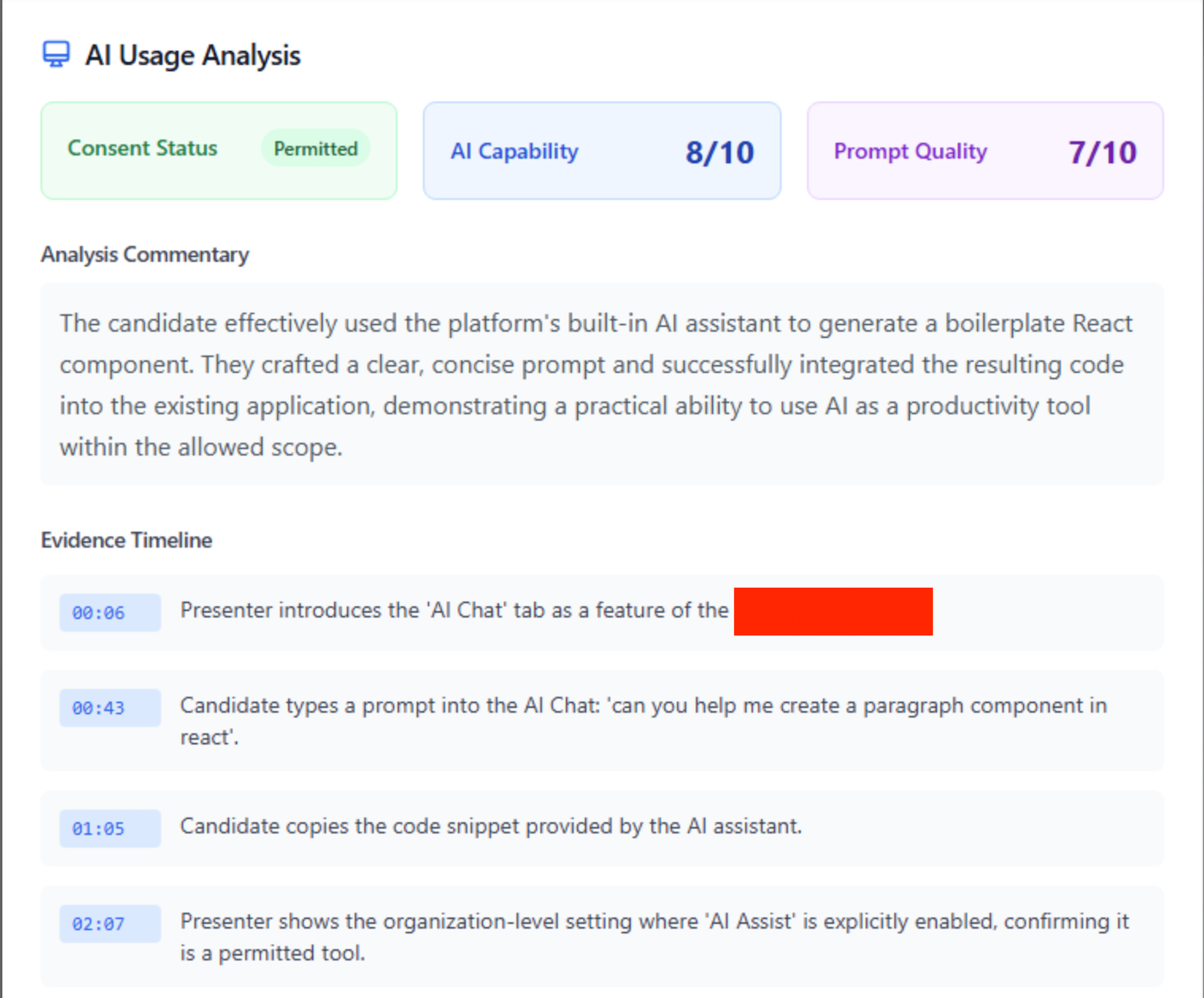Click the AI Usage Analysis heading
This screenshot has width=1204, height=998.
pos(193,55)
